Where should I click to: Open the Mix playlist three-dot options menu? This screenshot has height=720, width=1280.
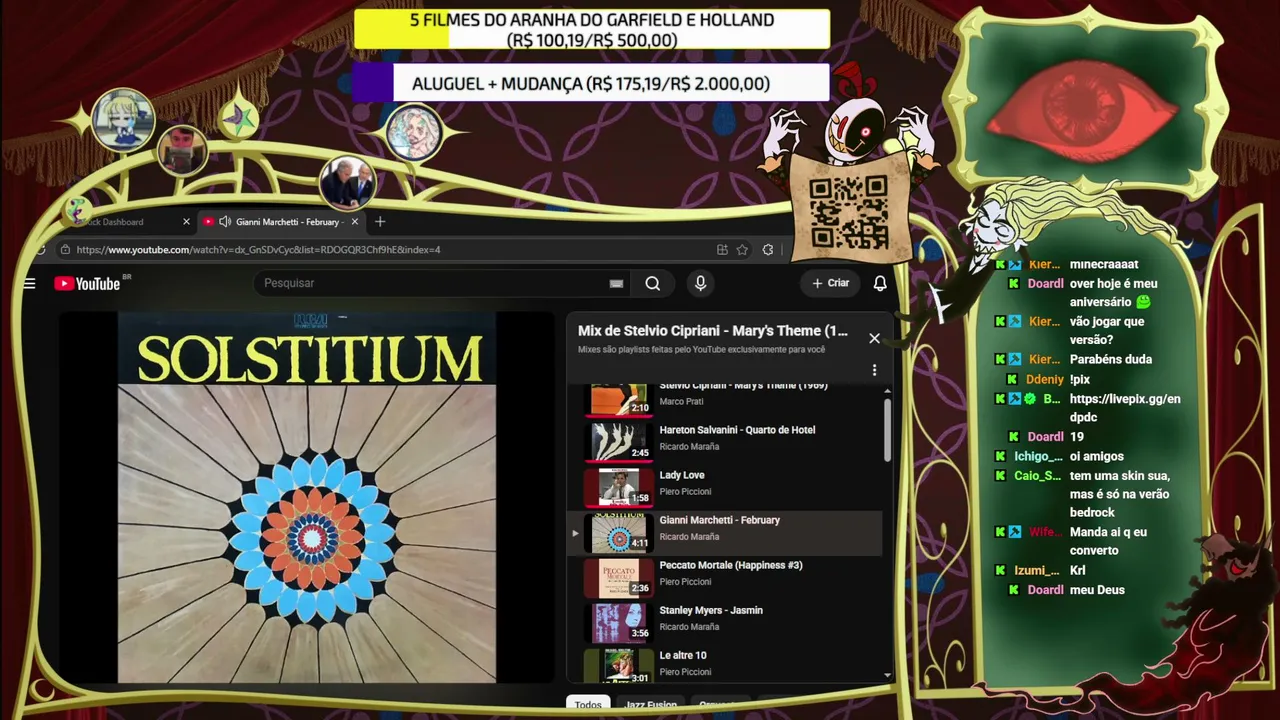tap(874, 370)
